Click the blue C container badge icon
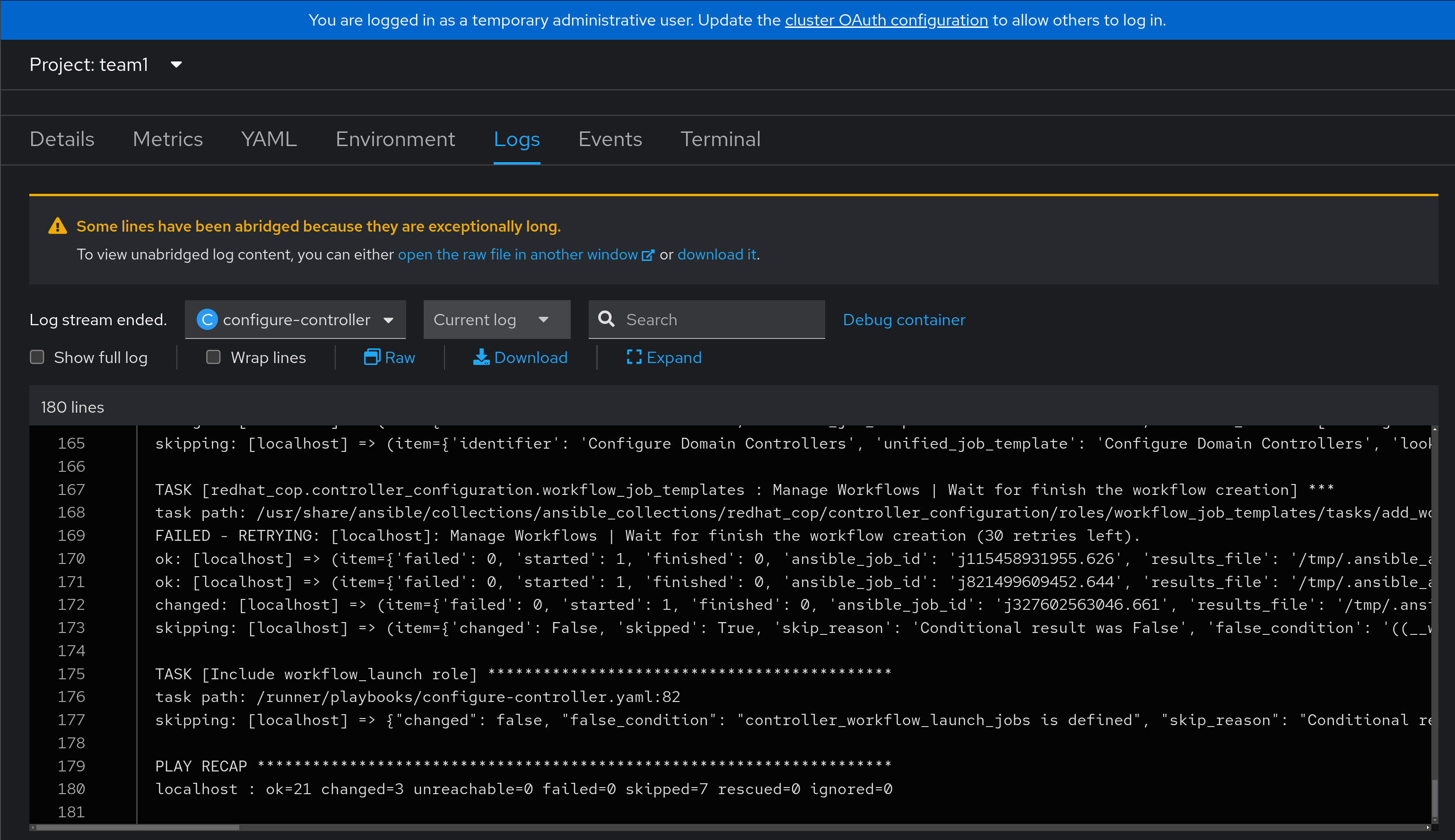1455x840 pixels. click(207, 319)
